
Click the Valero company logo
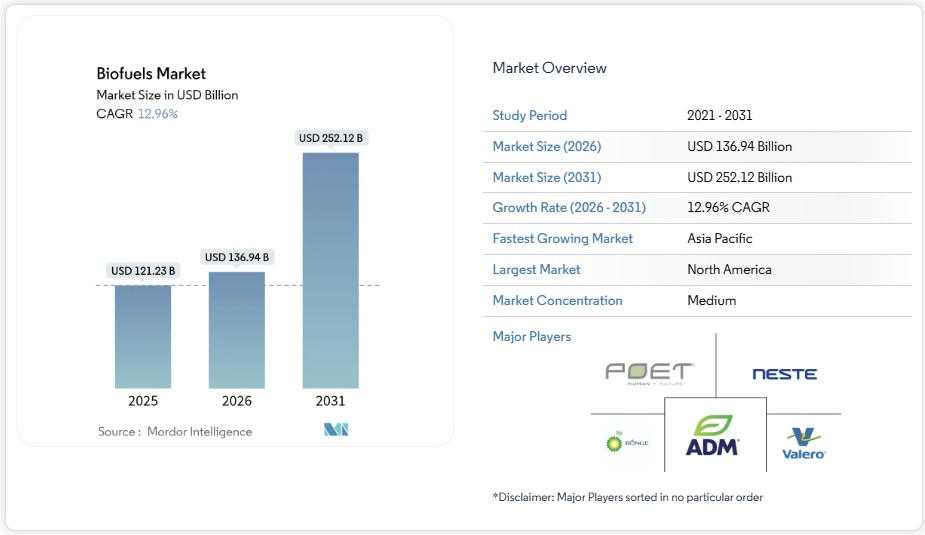coord(804,443)
